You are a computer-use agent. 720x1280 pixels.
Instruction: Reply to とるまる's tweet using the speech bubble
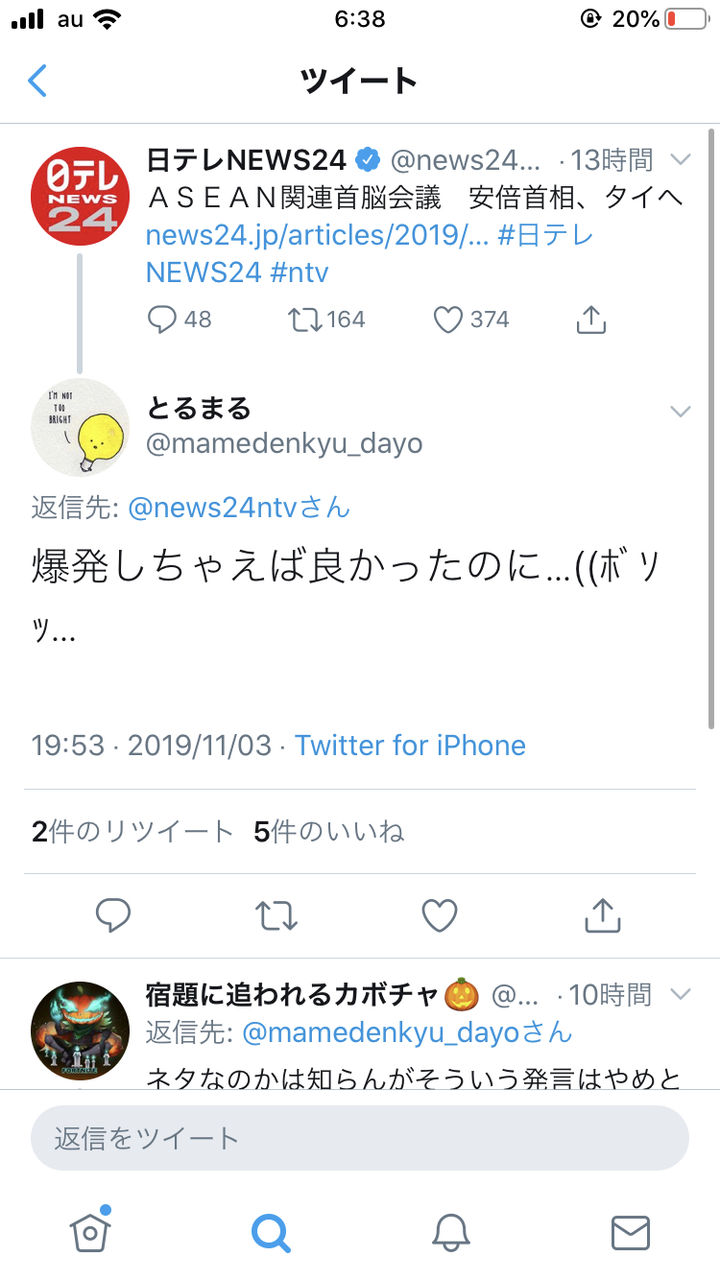point(113,915)
